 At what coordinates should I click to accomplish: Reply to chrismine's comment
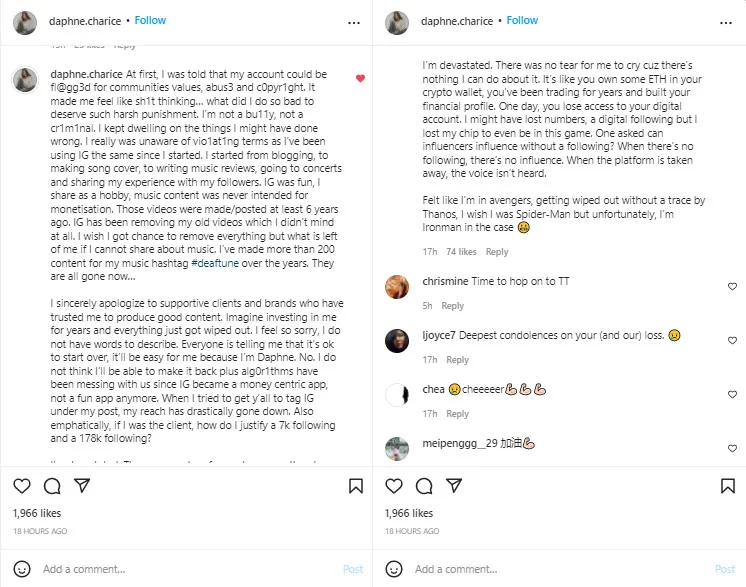tap(452, 306)
